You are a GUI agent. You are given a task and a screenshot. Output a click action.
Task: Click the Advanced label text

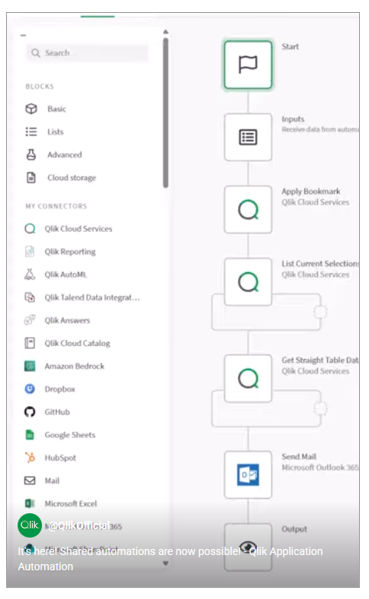pyautogui.click(x=65, y=155)
